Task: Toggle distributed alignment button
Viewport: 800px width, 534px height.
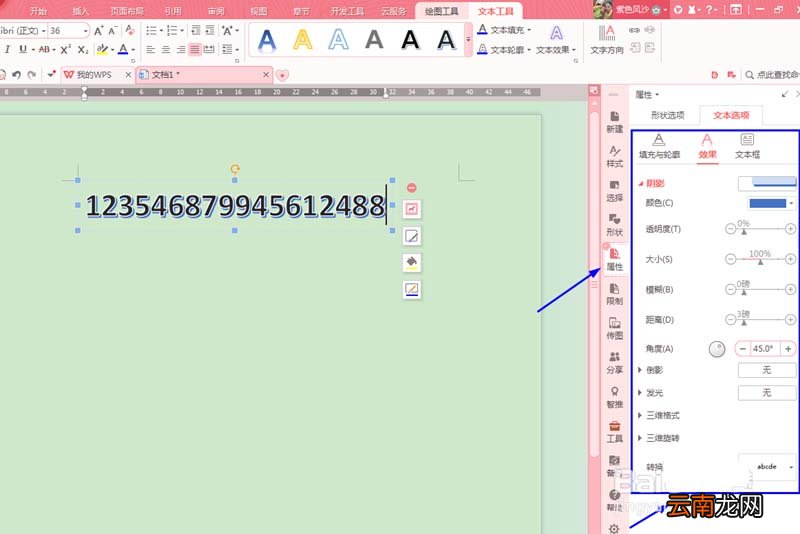Action: 209,49
